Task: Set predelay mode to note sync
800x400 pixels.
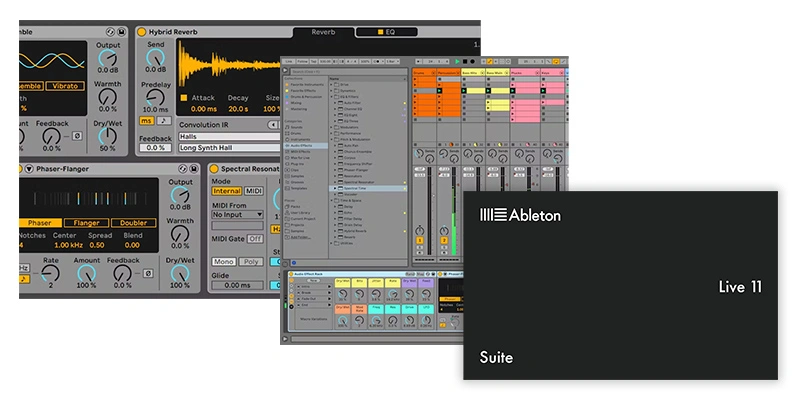Action: (164, 121)
